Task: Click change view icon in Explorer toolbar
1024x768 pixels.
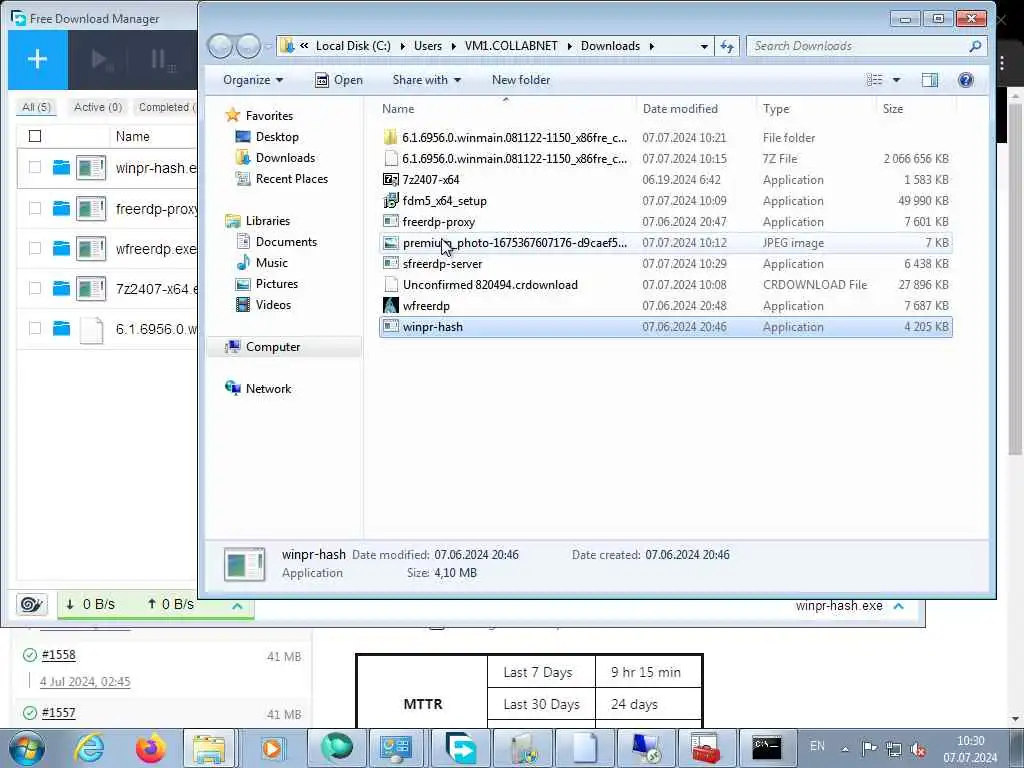Action: [x=874, y=80]
